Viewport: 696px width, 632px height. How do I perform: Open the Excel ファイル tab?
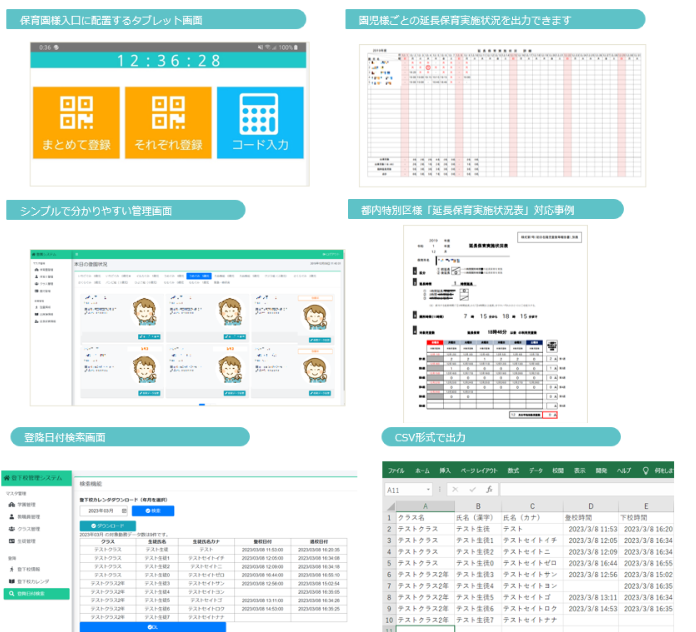coord(397,470)
